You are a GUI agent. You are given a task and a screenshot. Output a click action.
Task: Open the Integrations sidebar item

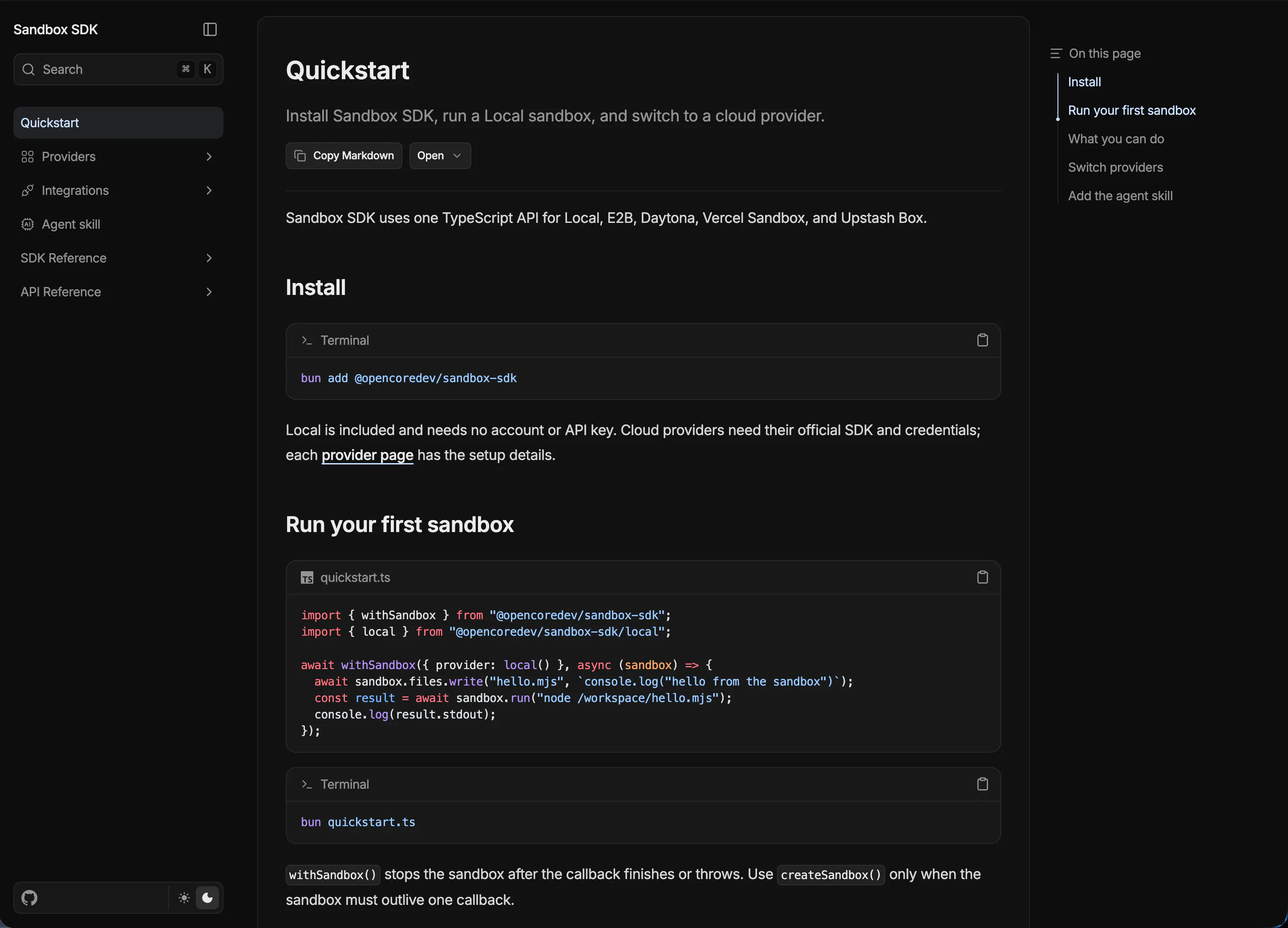pos(118,191)
